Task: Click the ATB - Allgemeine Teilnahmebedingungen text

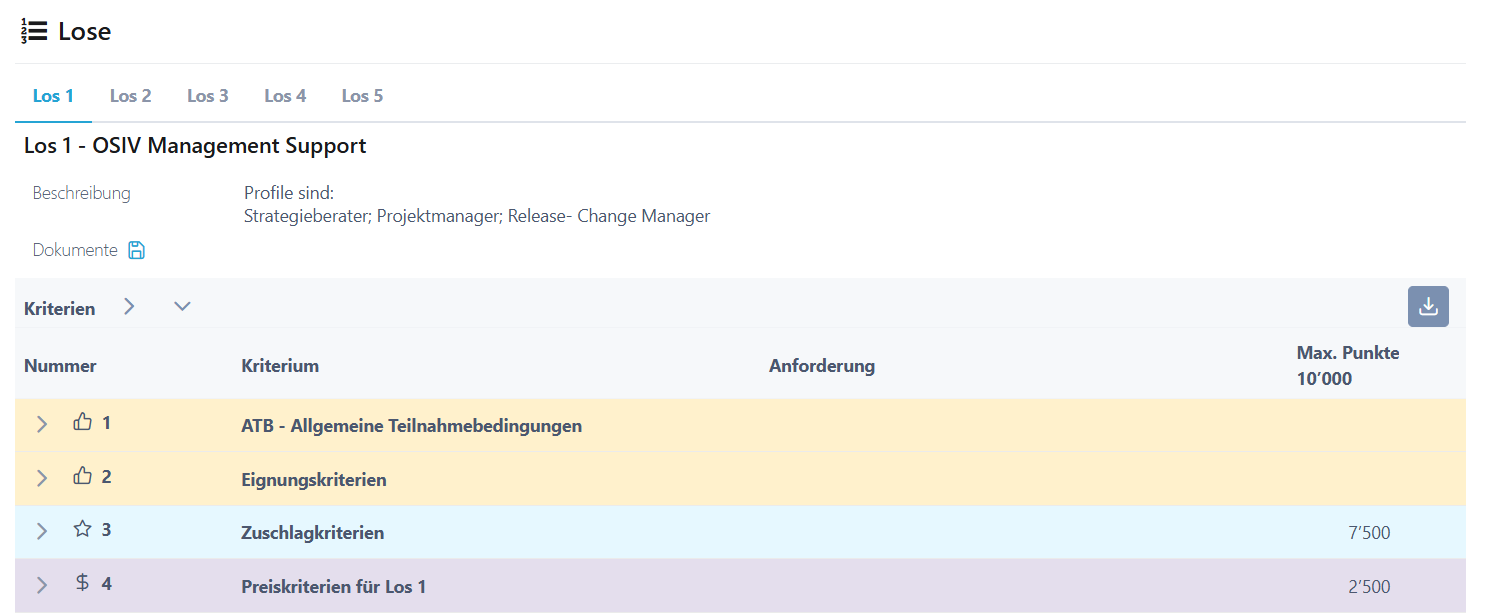Action: 412,426
